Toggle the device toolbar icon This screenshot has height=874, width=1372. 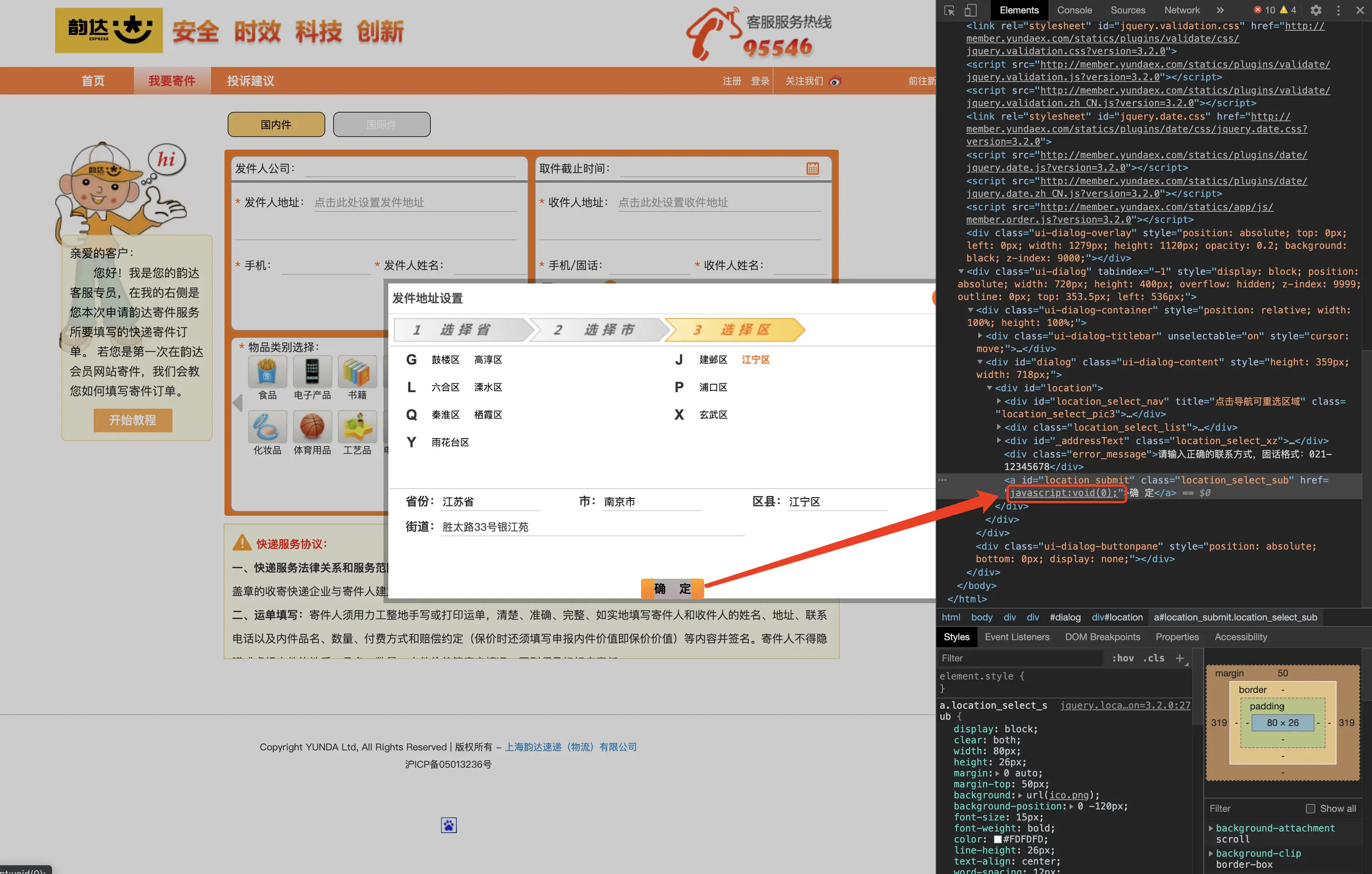tap(970, 10)
